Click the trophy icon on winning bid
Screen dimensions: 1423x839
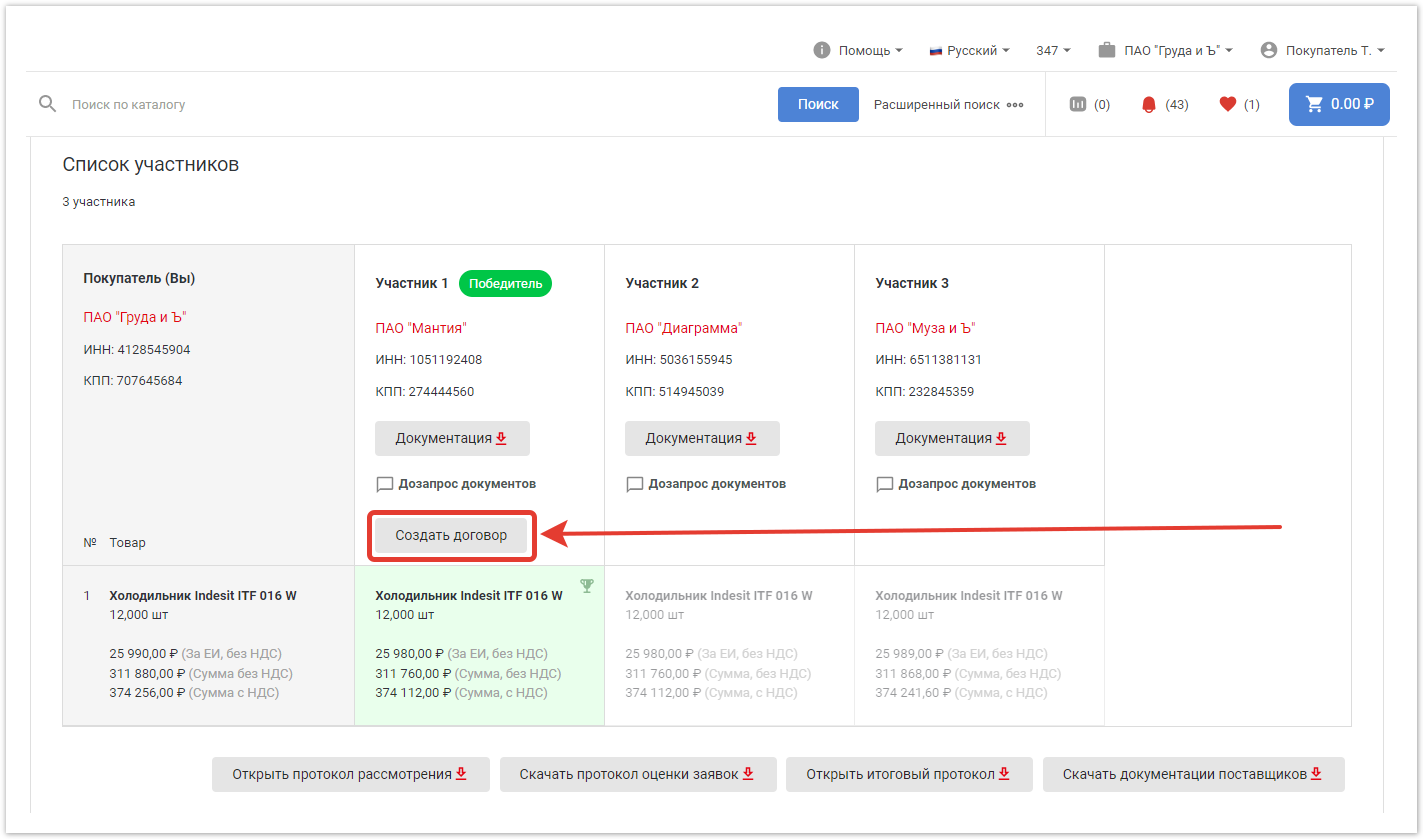coord(587,586)
